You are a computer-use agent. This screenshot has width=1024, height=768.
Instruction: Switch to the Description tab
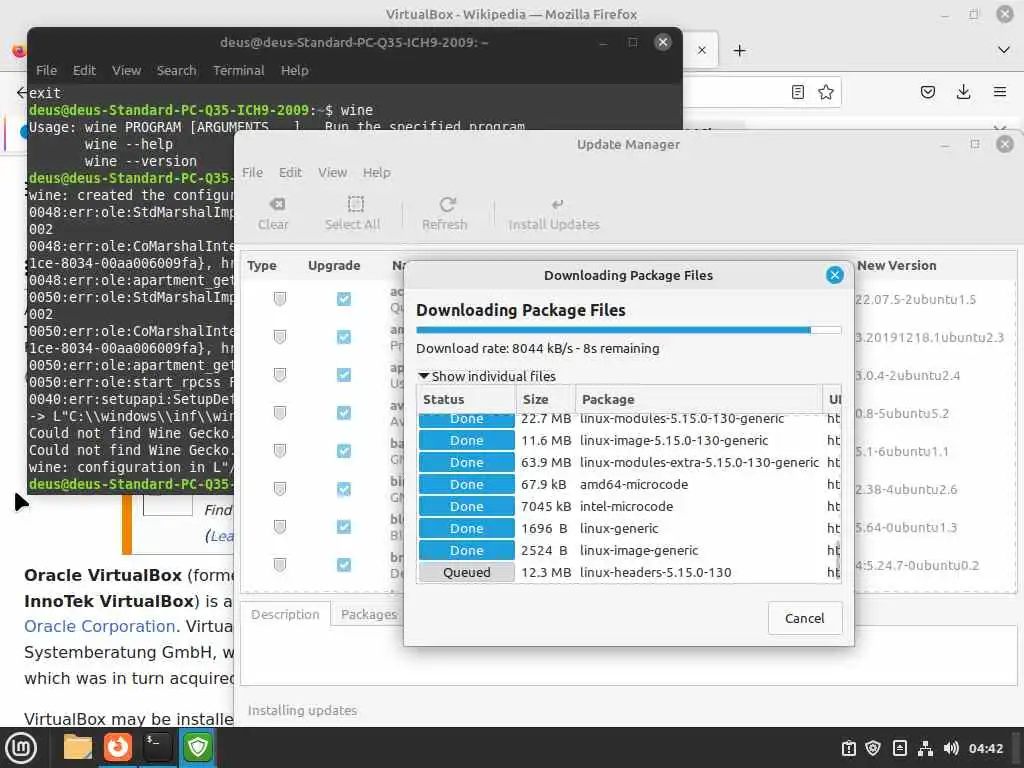[x=285, y=615]
